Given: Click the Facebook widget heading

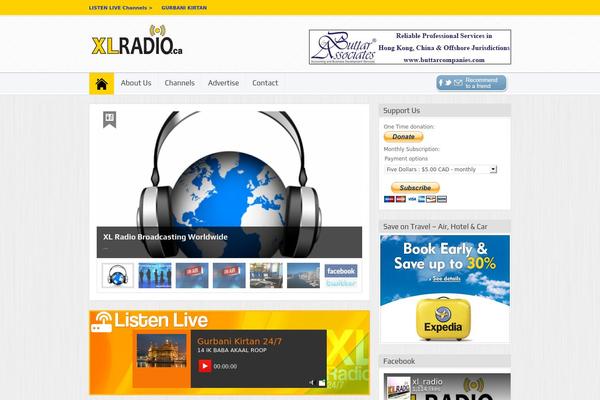Looking at the screenshot, I should [399, 361].
